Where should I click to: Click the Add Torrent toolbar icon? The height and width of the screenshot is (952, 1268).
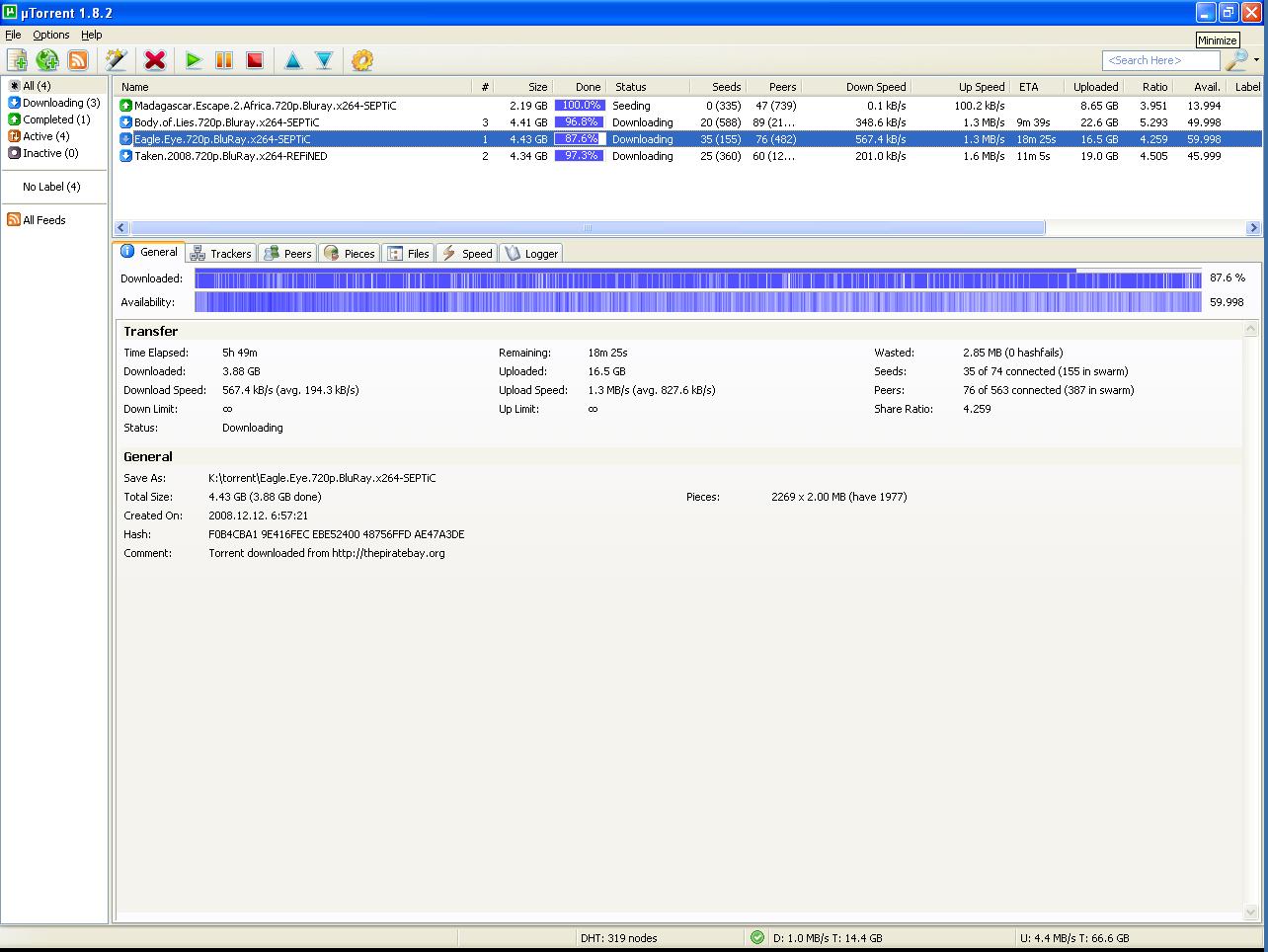(17, 60)
